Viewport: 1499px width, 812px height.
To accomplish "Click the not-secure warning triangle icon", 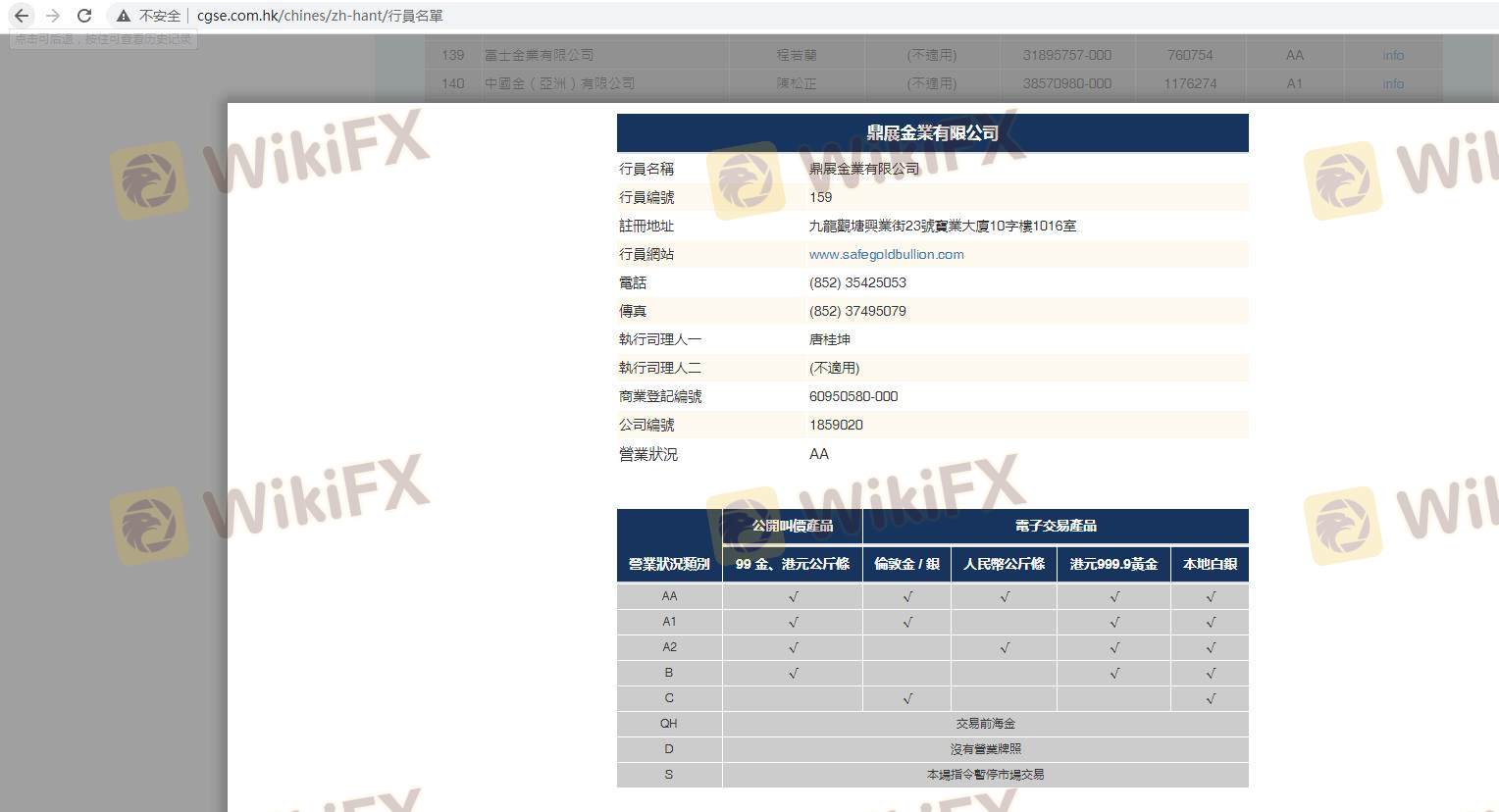I will point(123,16).
